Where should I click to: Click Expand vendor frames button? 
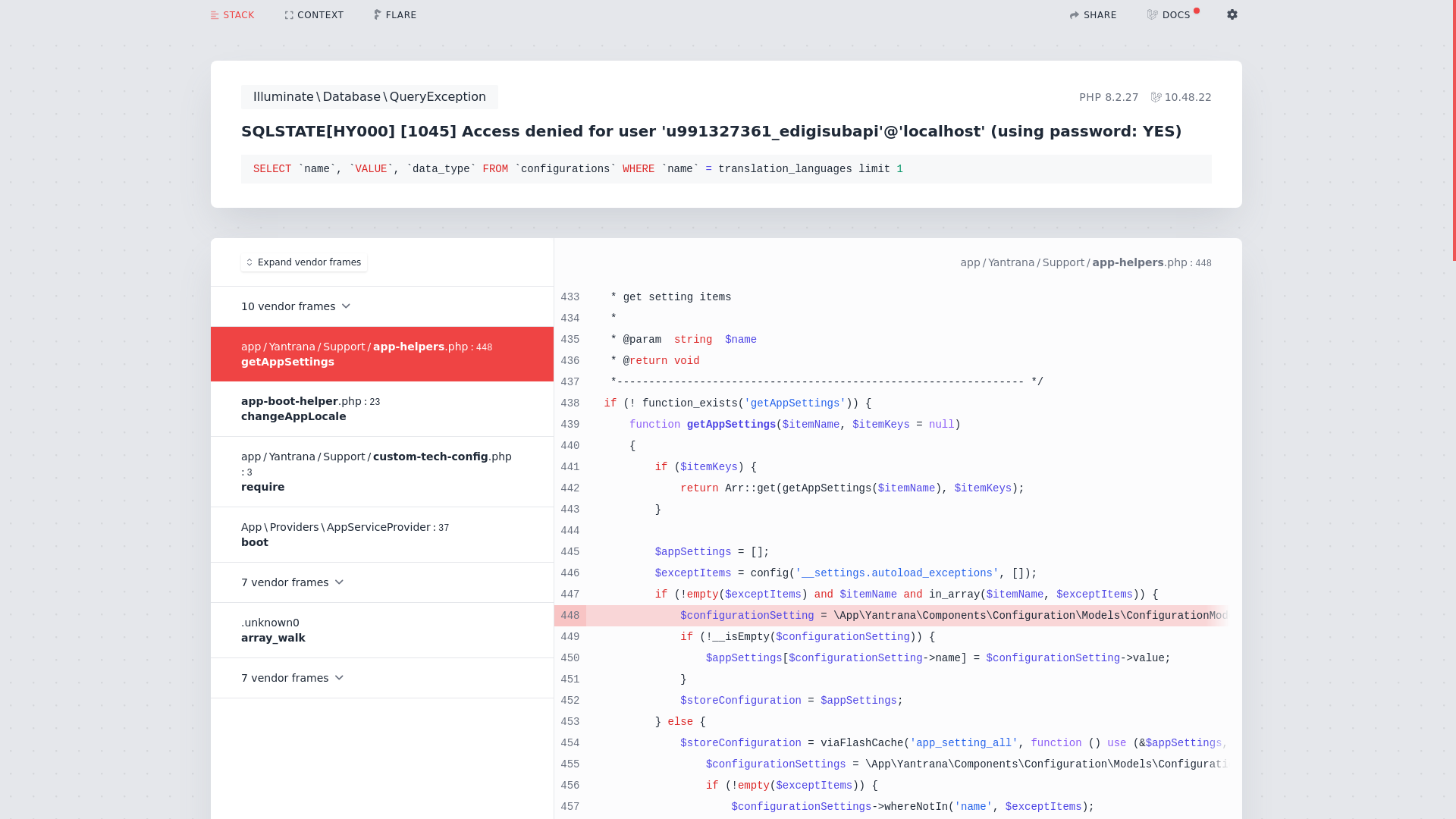pyautogui.click(x=304, y=262)
